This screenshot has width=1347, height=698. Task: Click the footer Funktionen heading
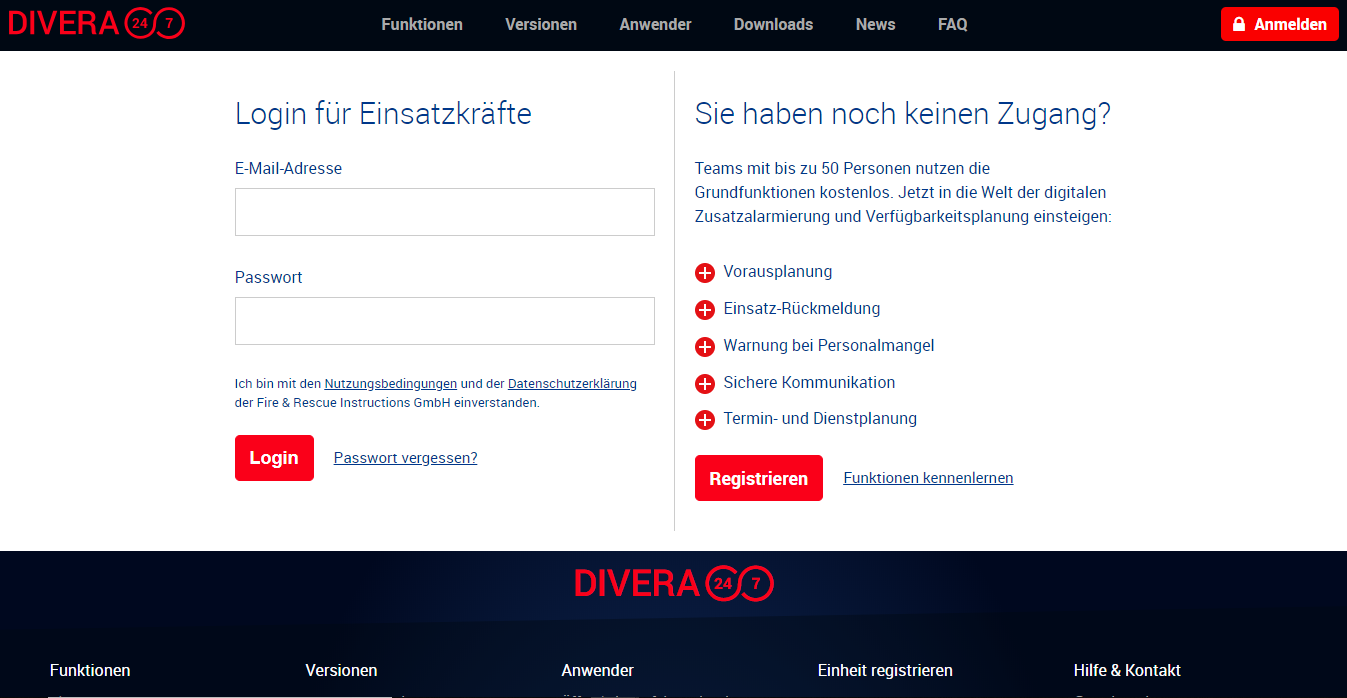click(90, 670)
